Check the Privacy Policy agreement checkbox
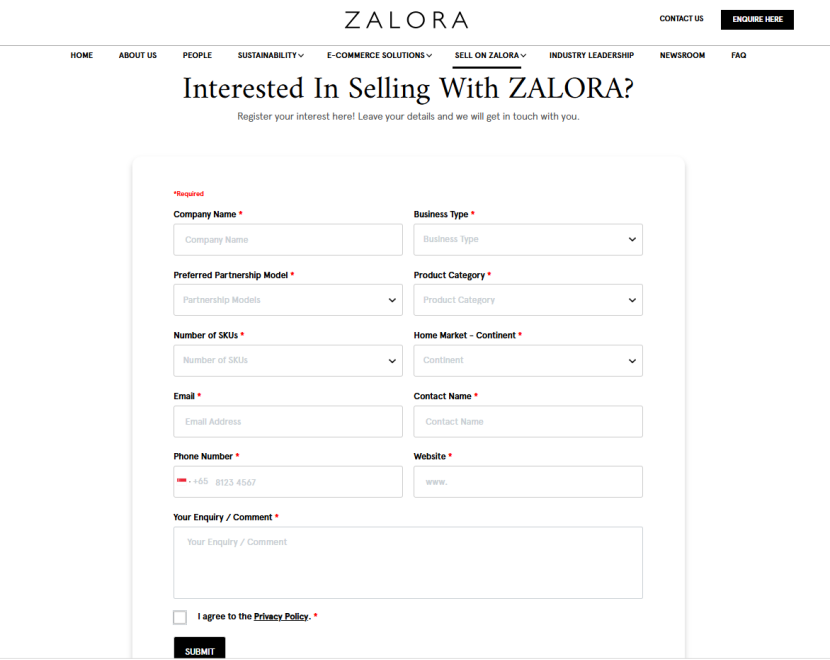 pos(180,617)
